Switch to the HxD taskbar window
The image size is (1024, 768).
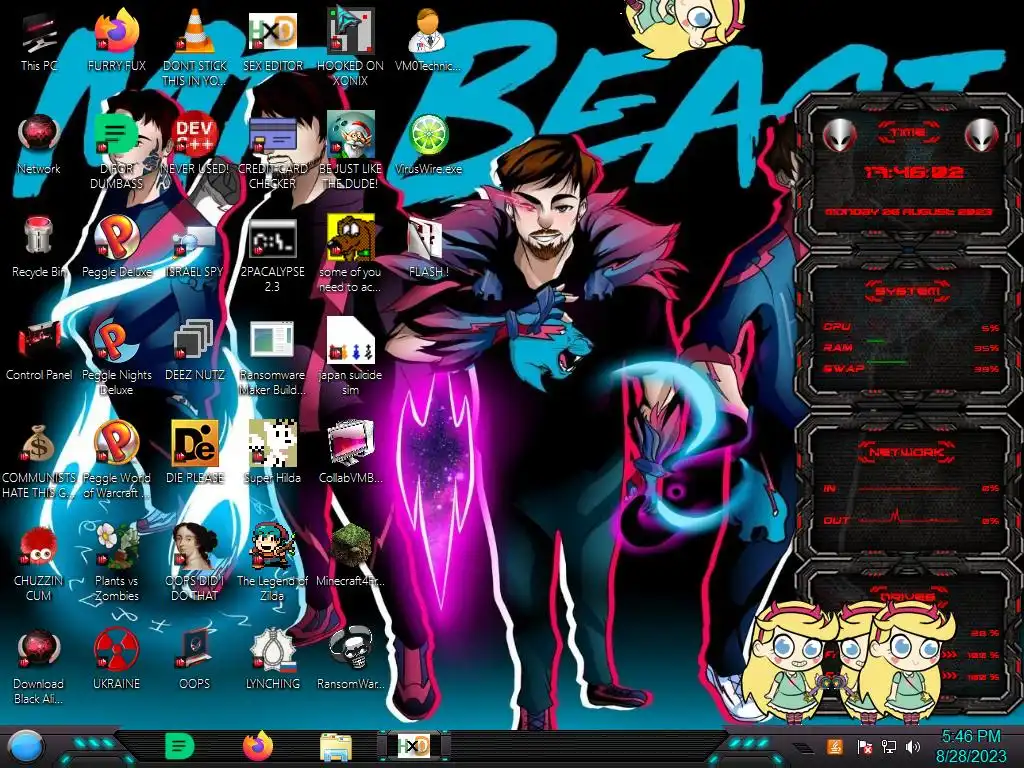click(x=413, y=746)
